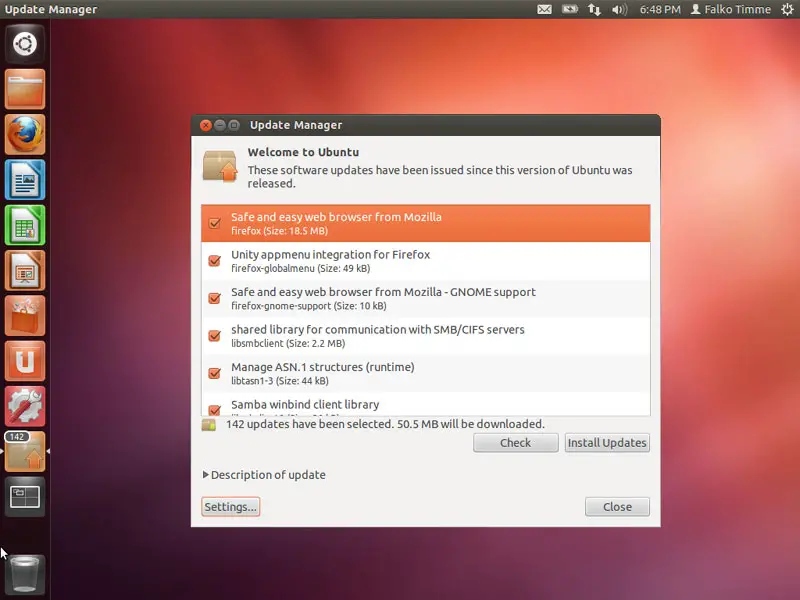Launch Firefox from the launcher
Viewport: 800px width, 600px height.
(25, 135)
